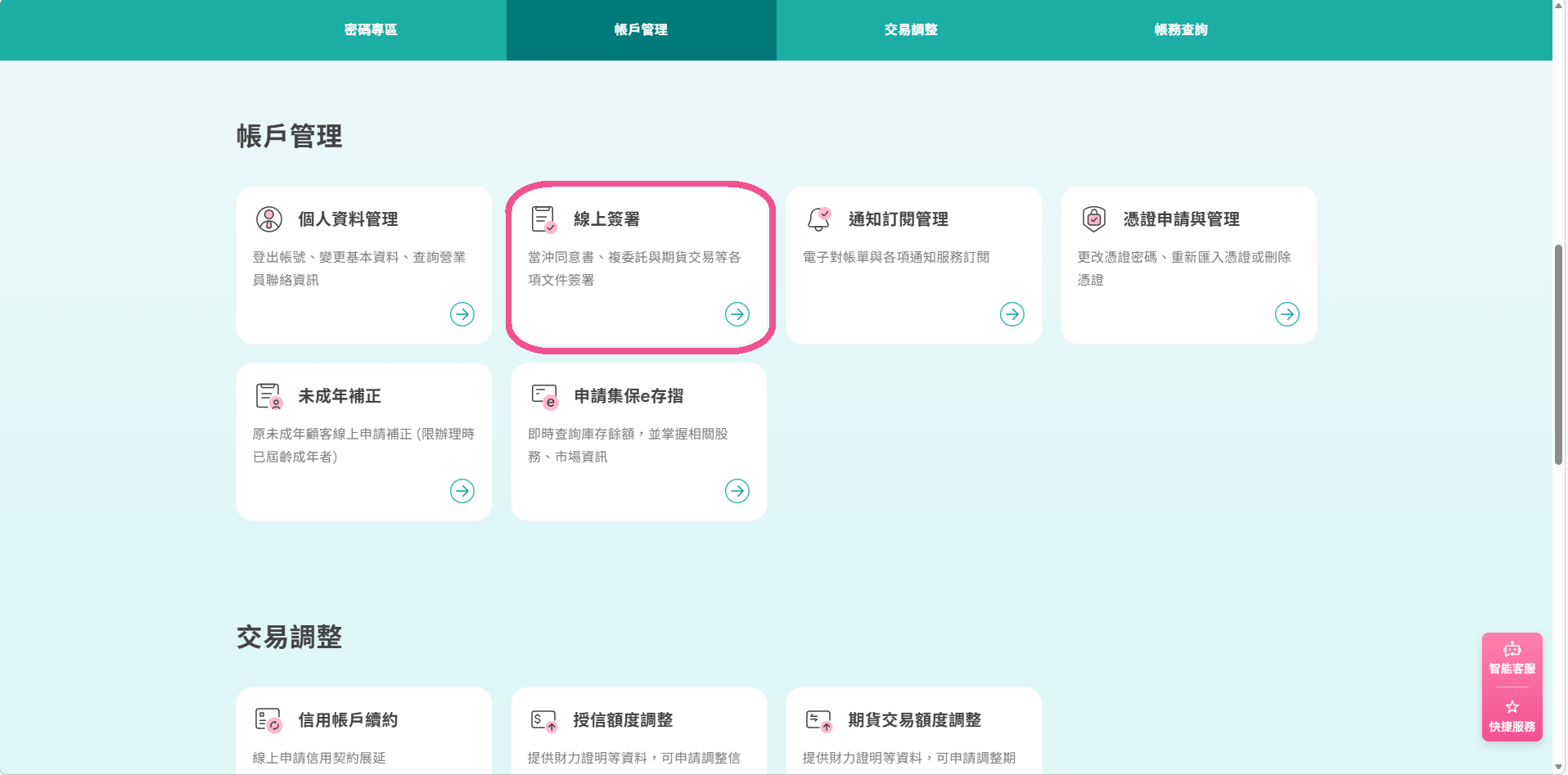
Task: Switch to the 密碼專區 tab
Action: point(371,29)
